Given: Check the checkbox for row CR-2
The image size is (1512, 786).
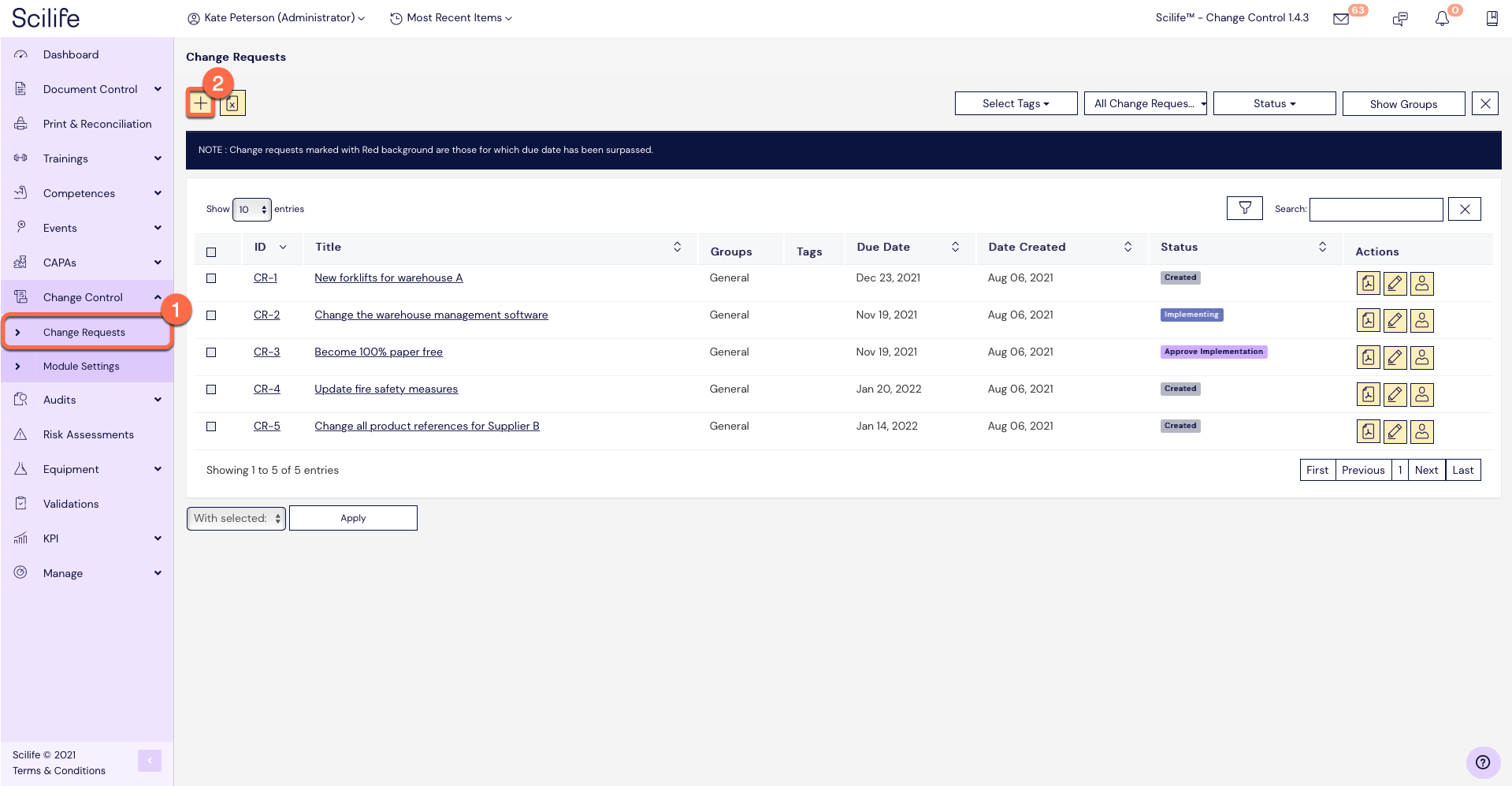Looking at the screenshot, I should (210, 315).
